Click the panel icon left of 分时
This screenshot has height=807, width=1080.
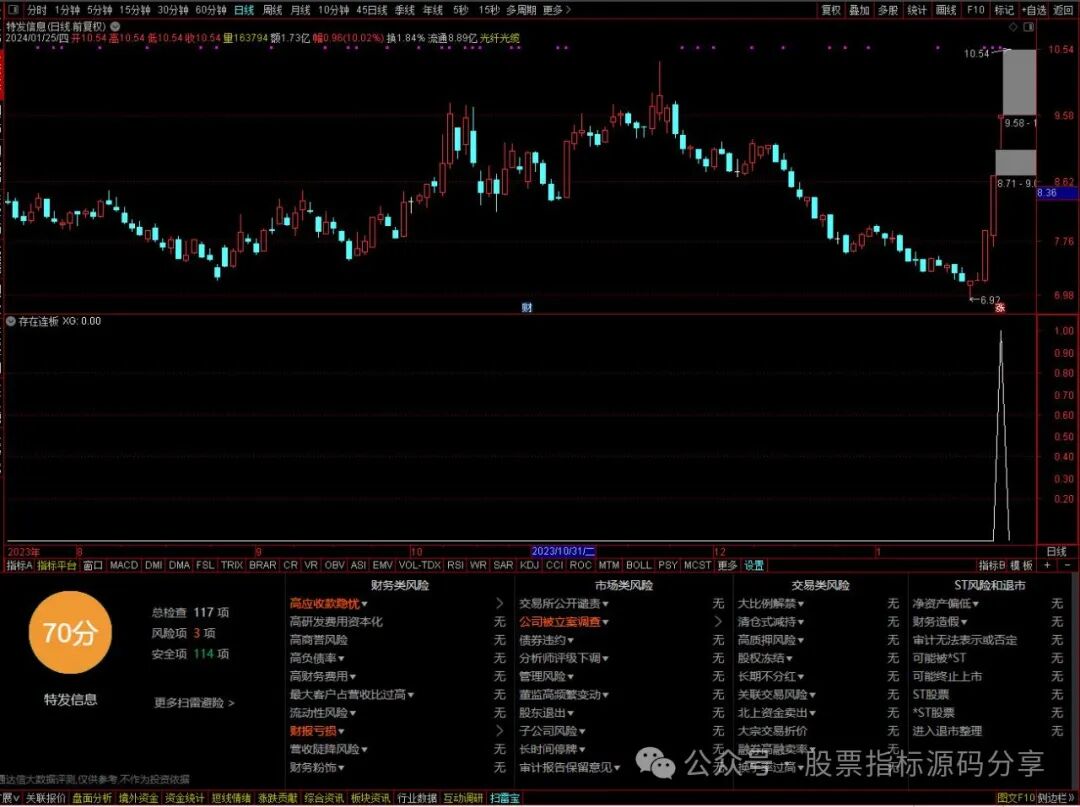click(x=12, y=10)
